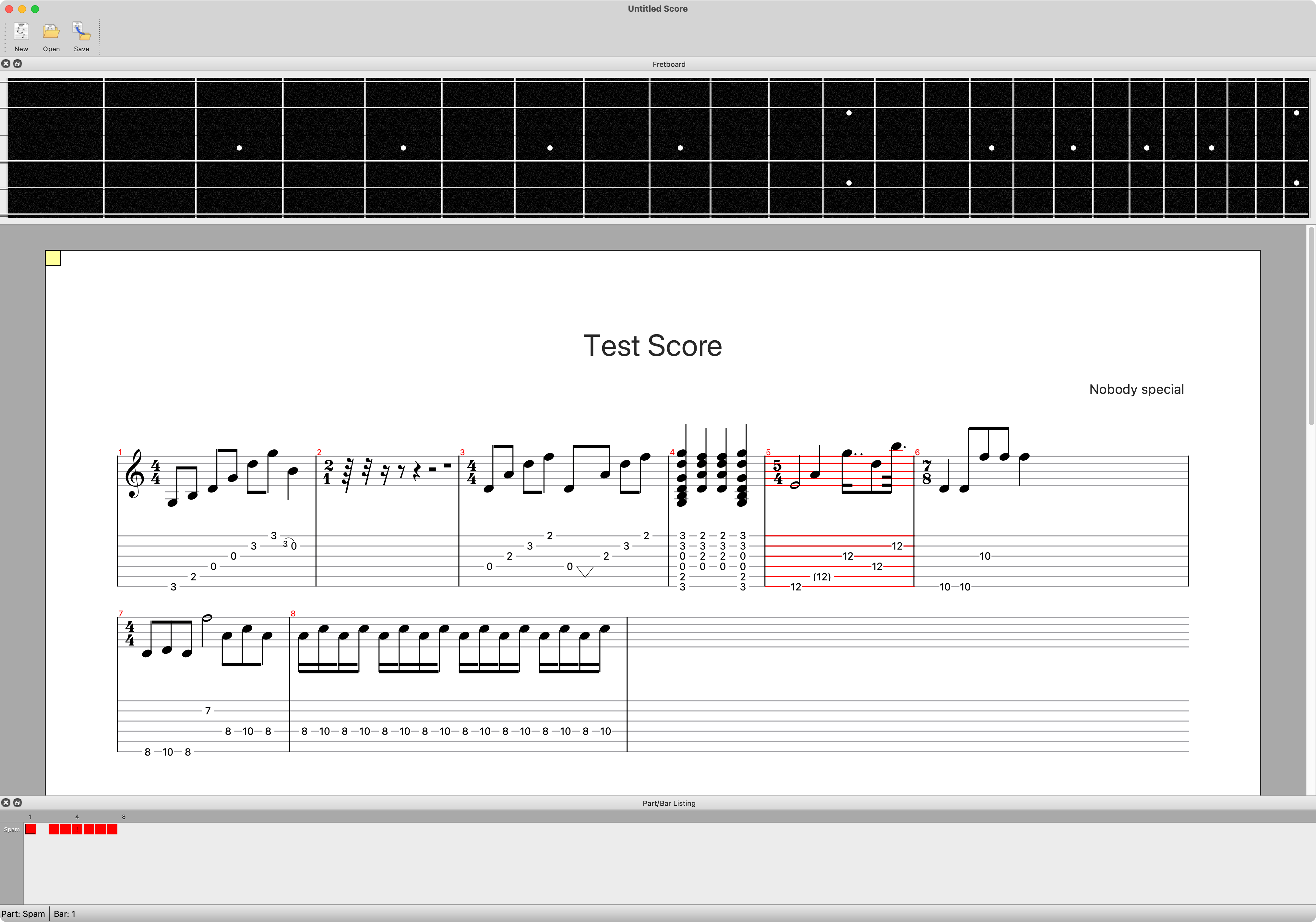Click the Nobody special composer text
Screen dimensions: 1316x922
click(x=1136, y=389)
